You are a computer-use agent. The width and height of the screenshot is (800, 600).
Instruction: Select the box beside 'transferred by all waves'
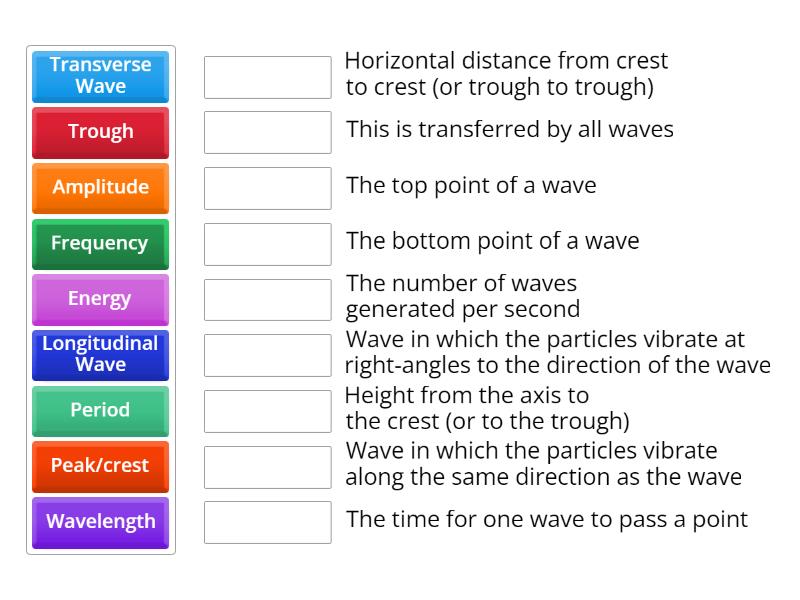pos(267,132)
